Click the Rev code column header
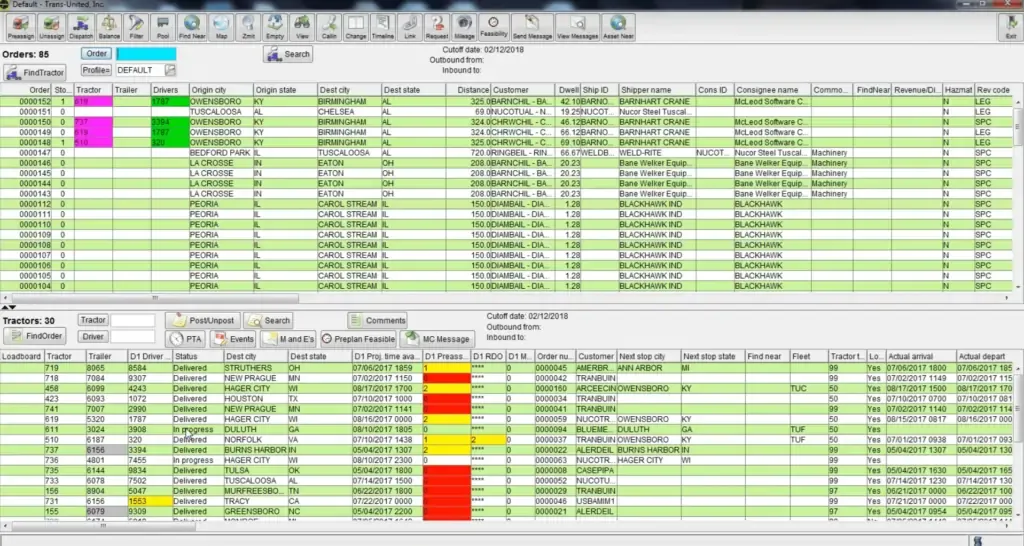 click(x=993, y=90)
